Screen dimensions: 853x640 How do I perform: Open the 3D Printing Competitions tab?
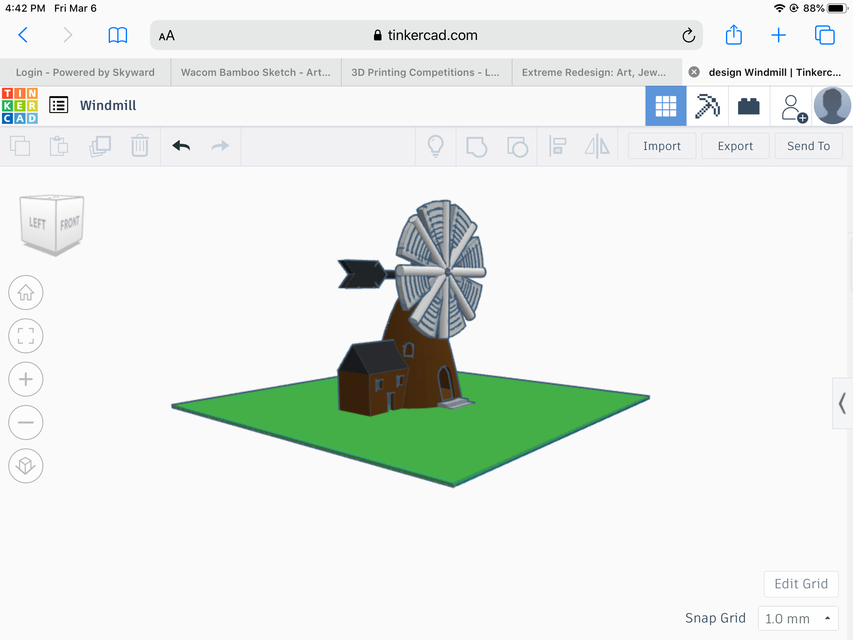tap(425, 72)
